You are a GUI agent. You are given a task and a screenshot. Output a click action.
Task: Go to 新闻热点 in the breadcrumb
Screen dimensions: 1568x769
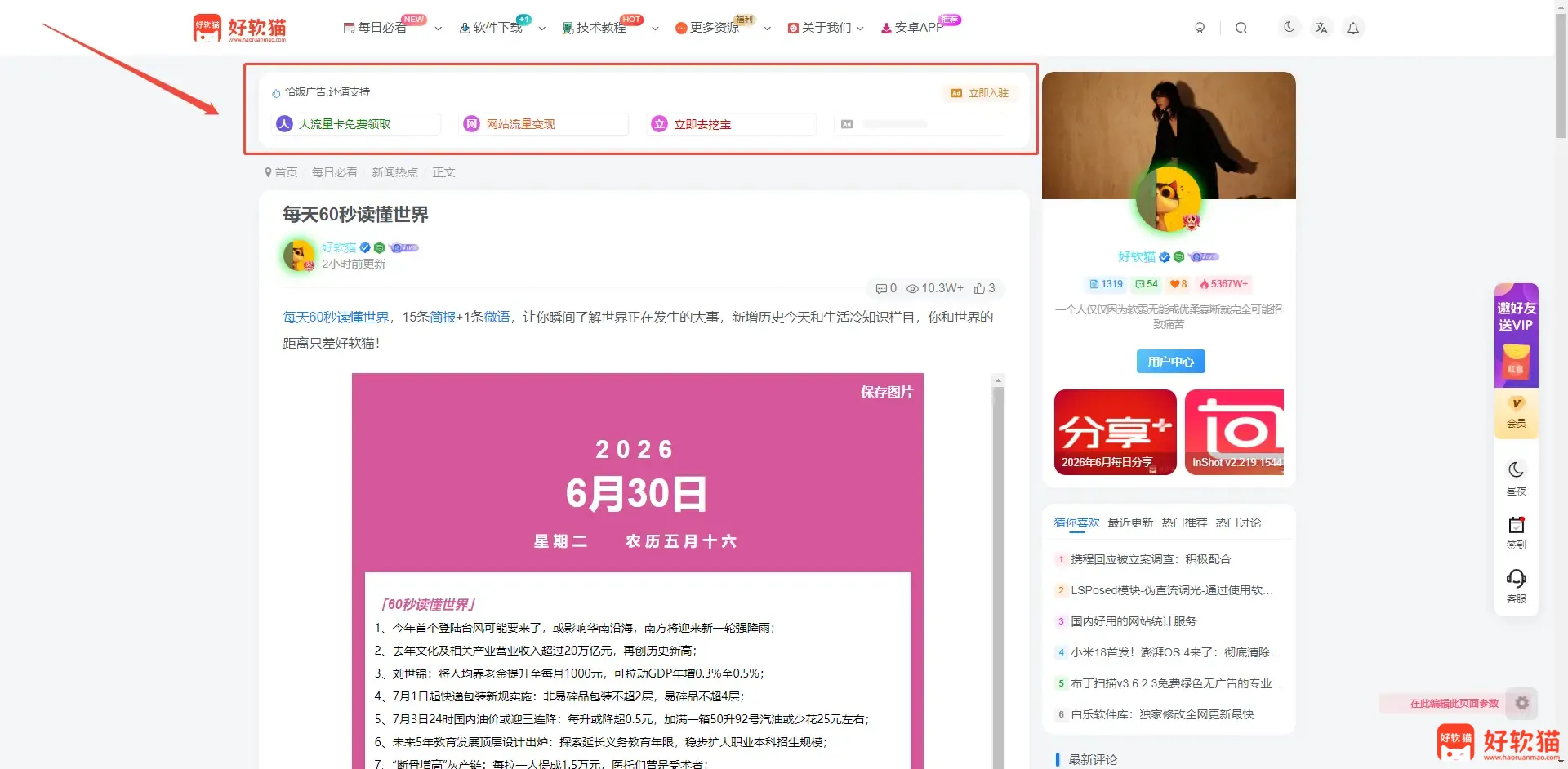pyautogui.click(x=394, y=172)
